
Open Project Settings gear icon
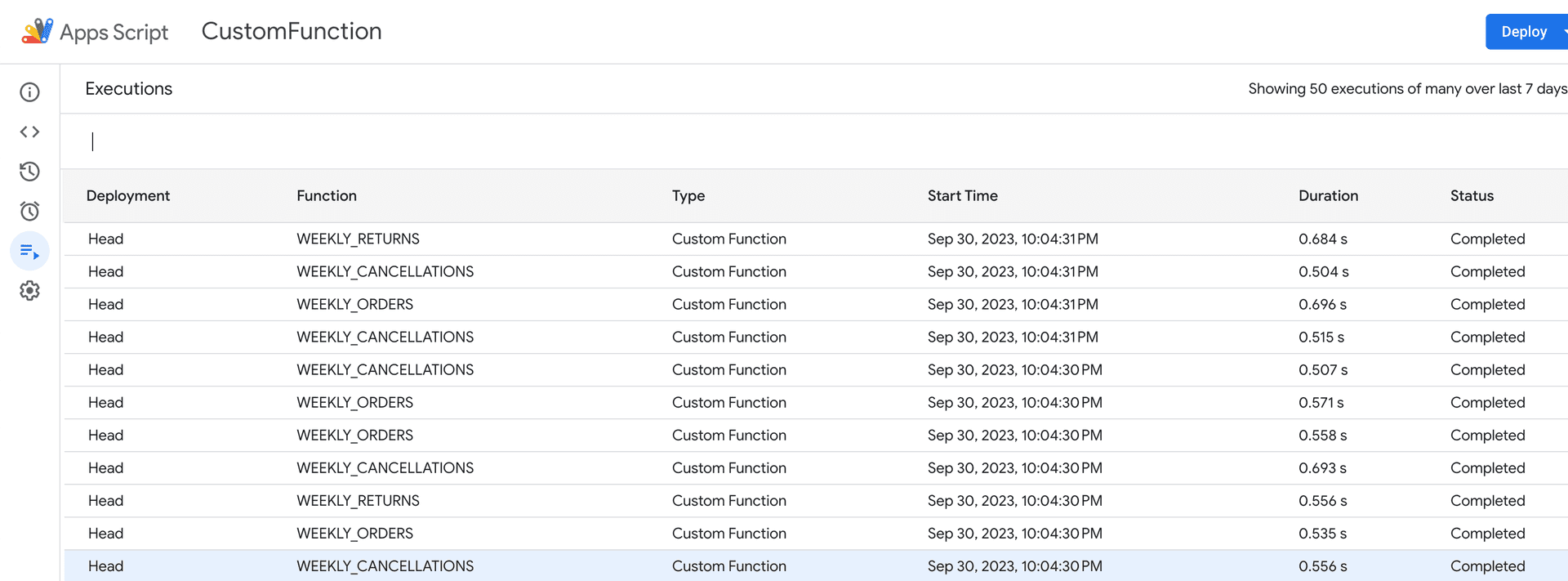(x=29, y=291)
